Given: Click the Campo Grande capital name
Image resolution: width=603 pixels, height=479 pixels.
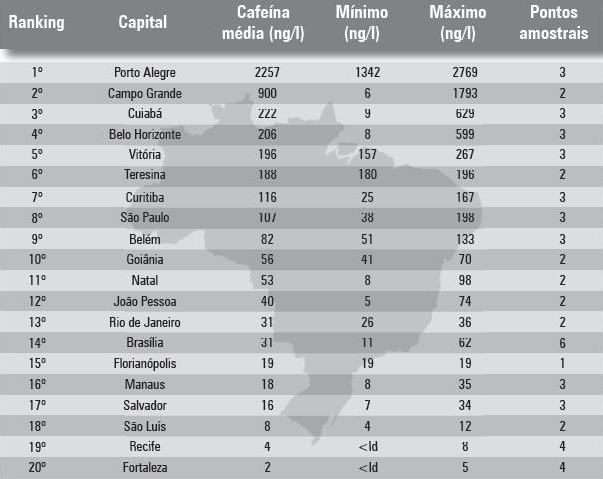Looking at the screenshot, I should tap(145, 93).
